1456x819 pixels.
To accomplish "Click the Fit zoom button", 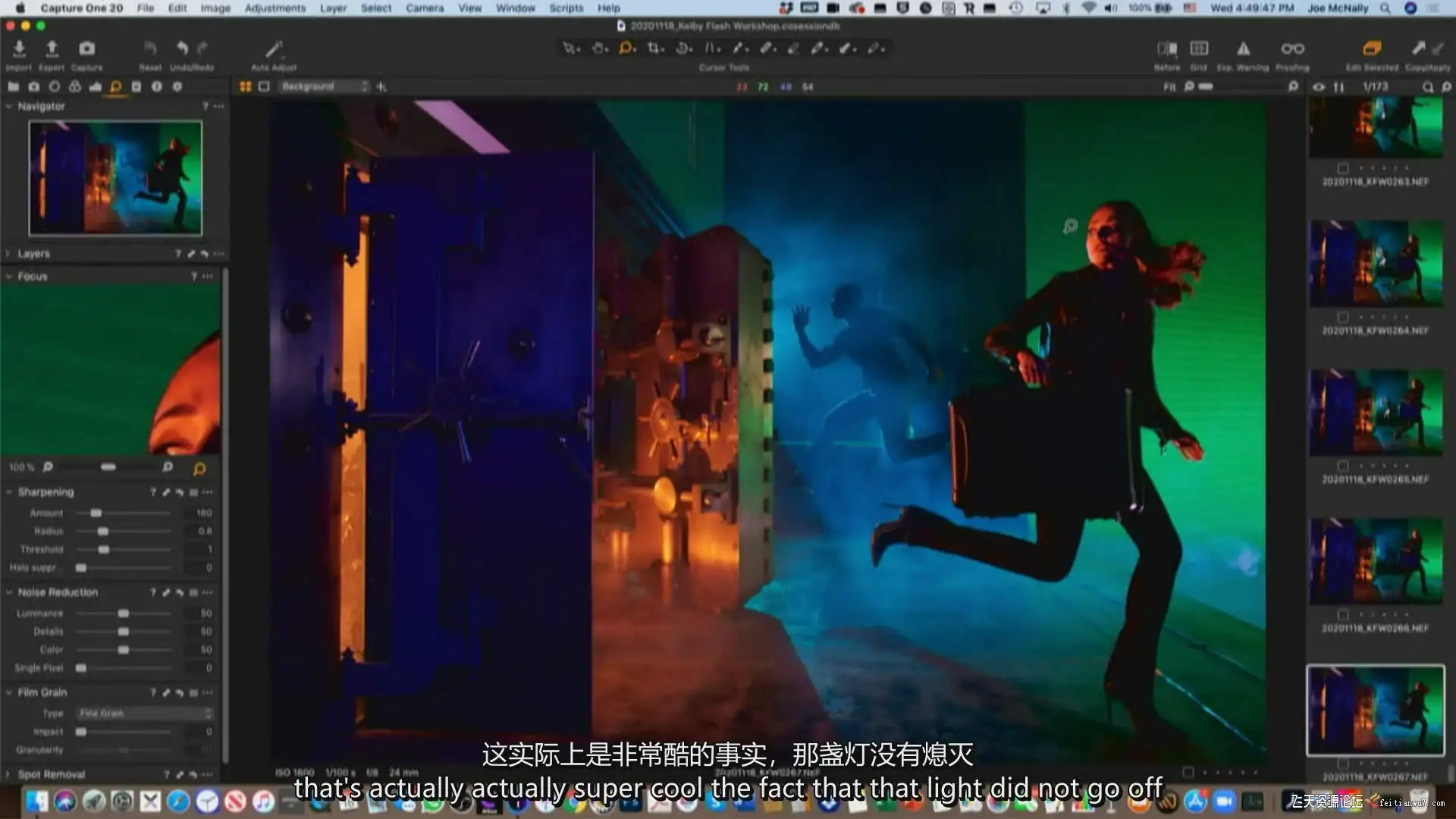I will [x=1169, y=87].
